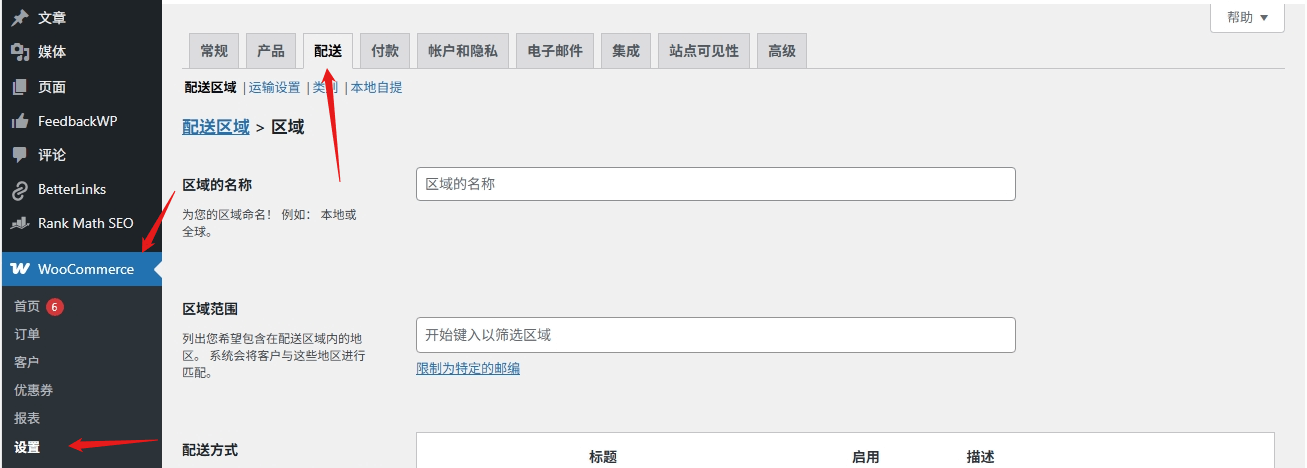
Task: Open the 高级 tab
Action: click(782, 51)
